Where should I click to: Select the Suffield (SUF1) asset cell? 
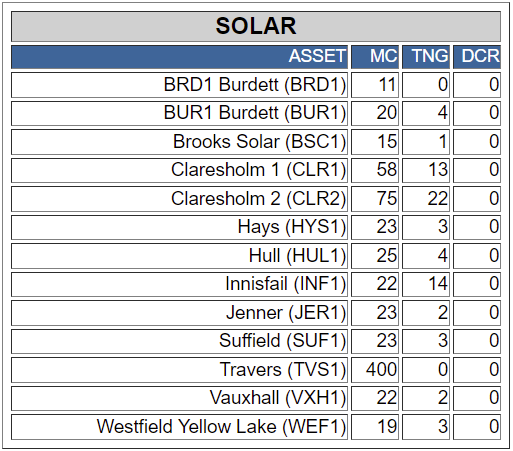tap(179, 341)
